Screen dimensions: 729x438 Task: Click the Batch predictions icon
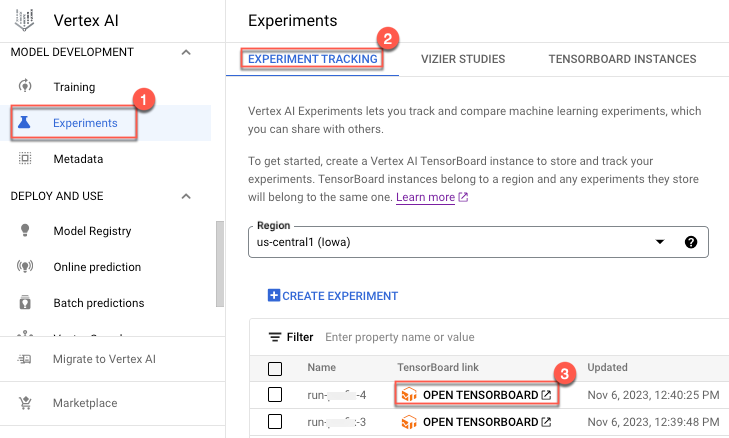point(26,303)
